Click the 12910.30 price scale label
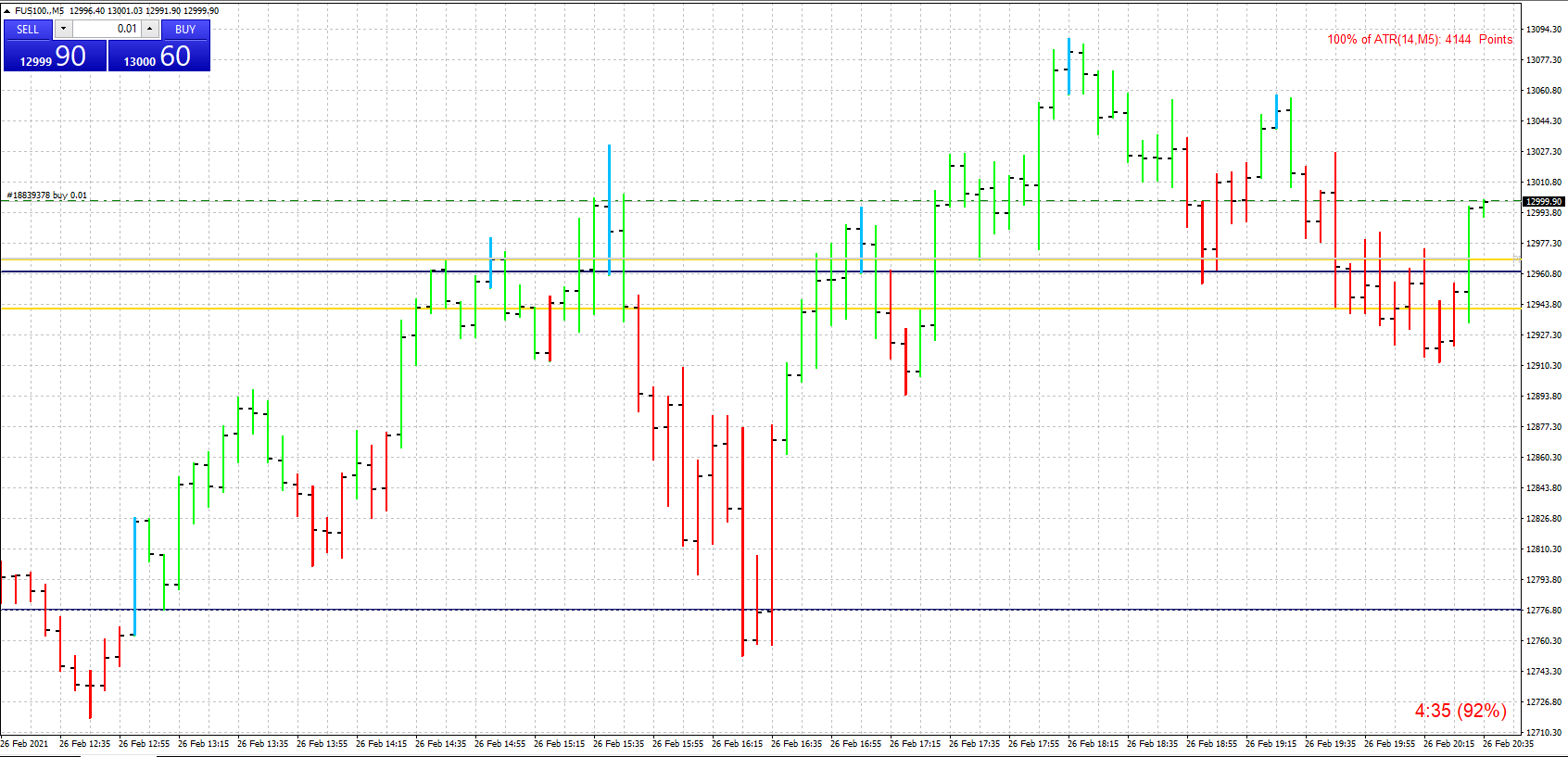The height and width of the screenshot is (757, 1568). pyautogui.click(x=1544, y=366)
